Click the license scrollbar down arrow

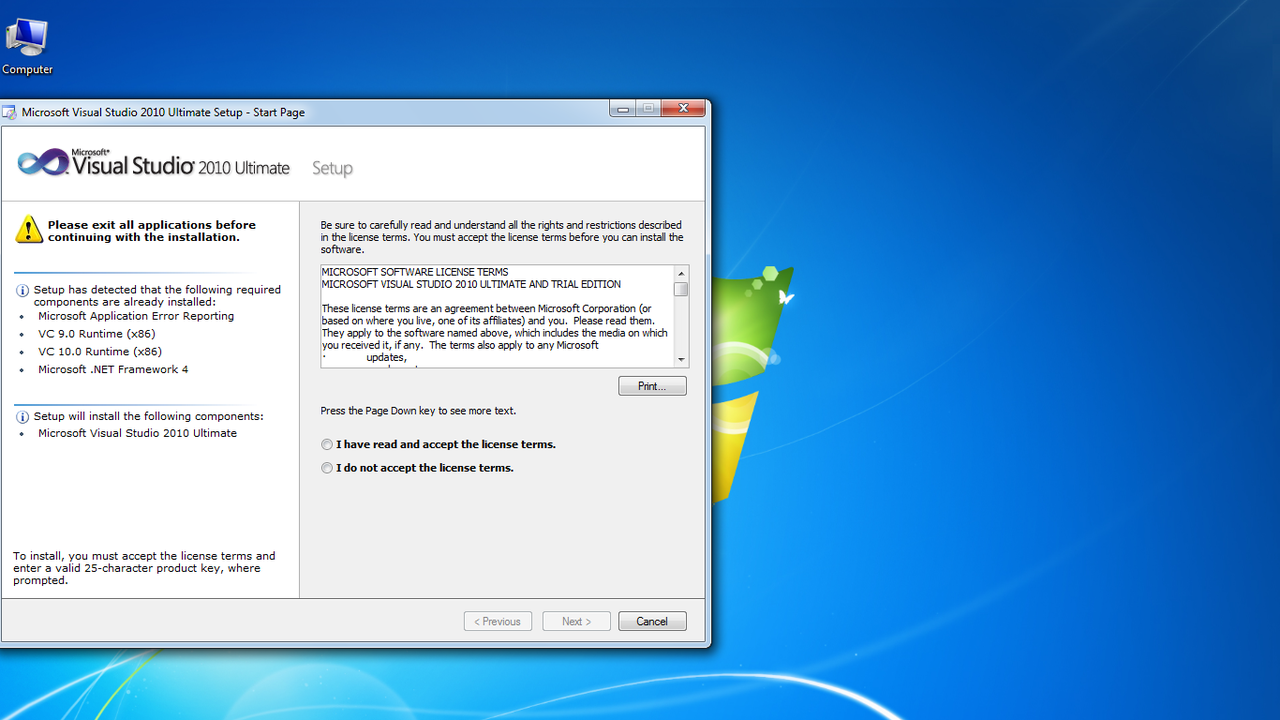[681, 359]
